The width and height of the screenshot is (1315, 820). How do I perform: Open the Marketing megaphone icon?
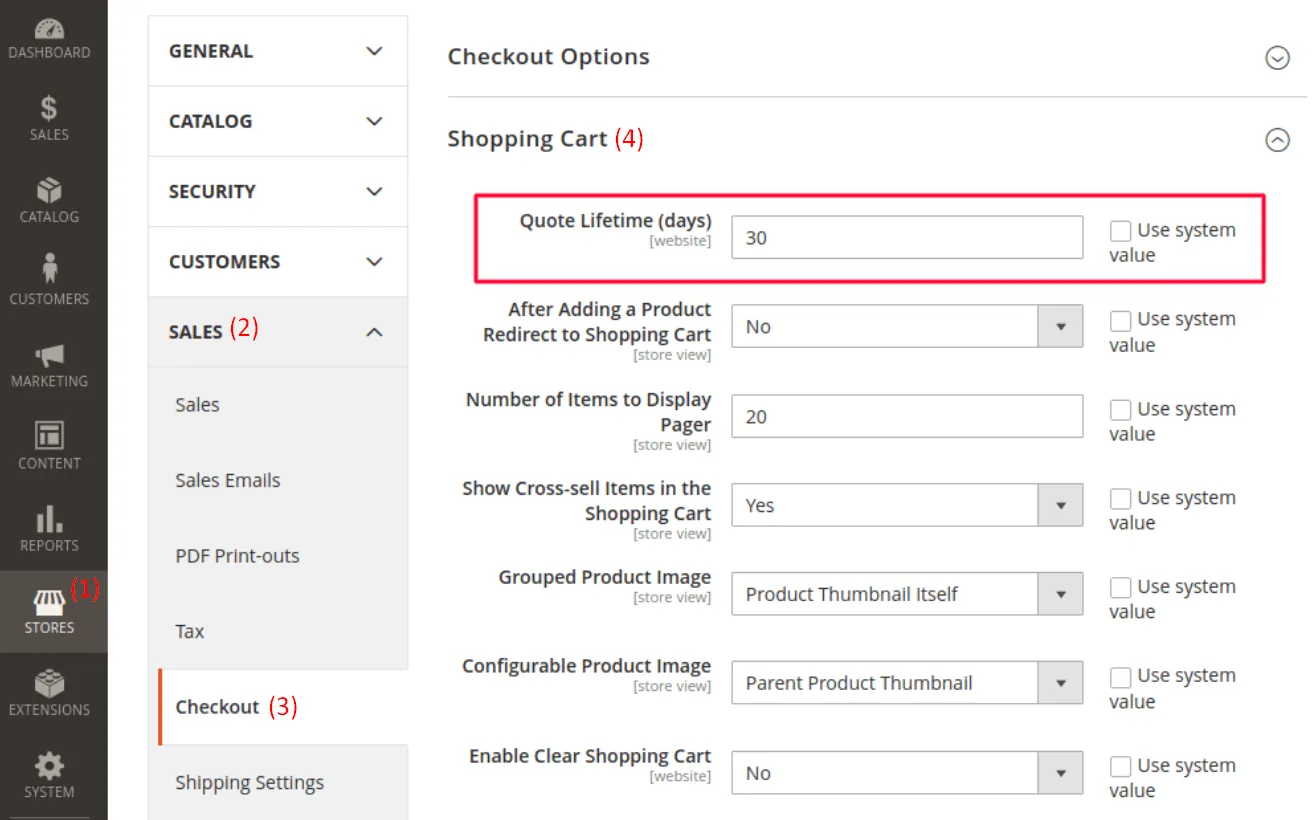coord(49,354)
